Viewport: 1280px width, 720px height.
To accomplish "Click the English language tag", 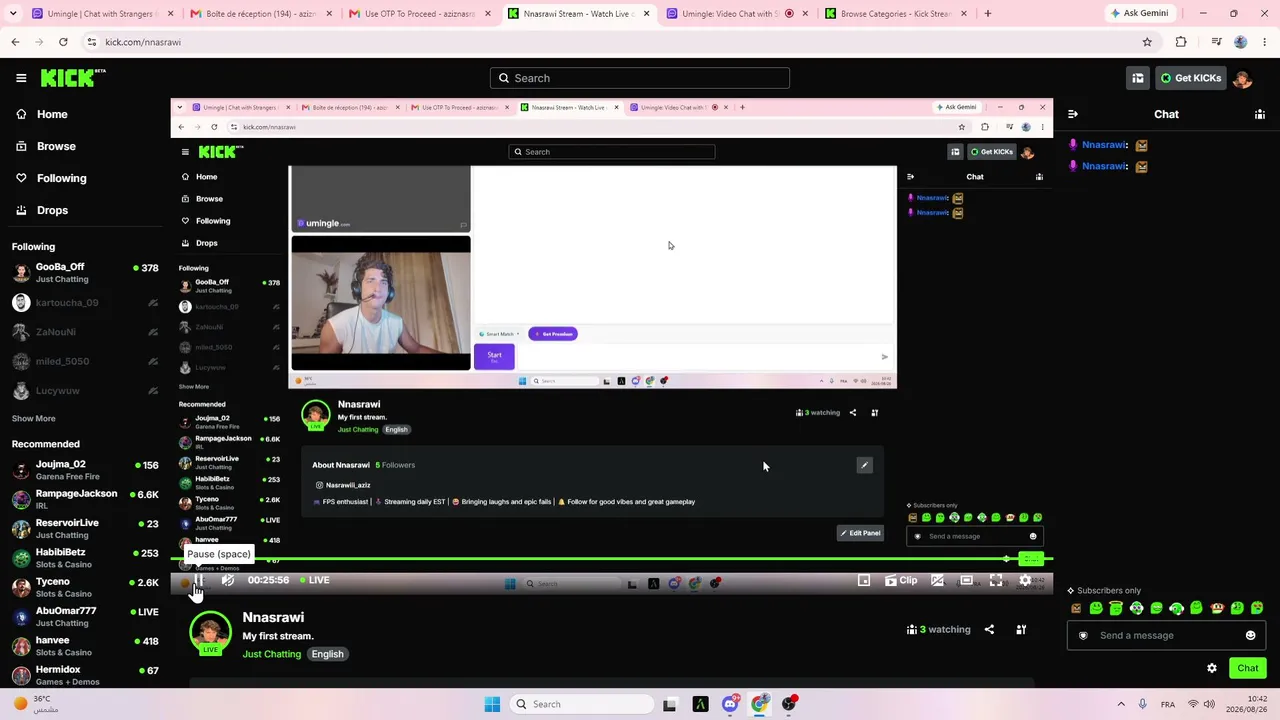I will pyautogui.click(x=327, y=654).
